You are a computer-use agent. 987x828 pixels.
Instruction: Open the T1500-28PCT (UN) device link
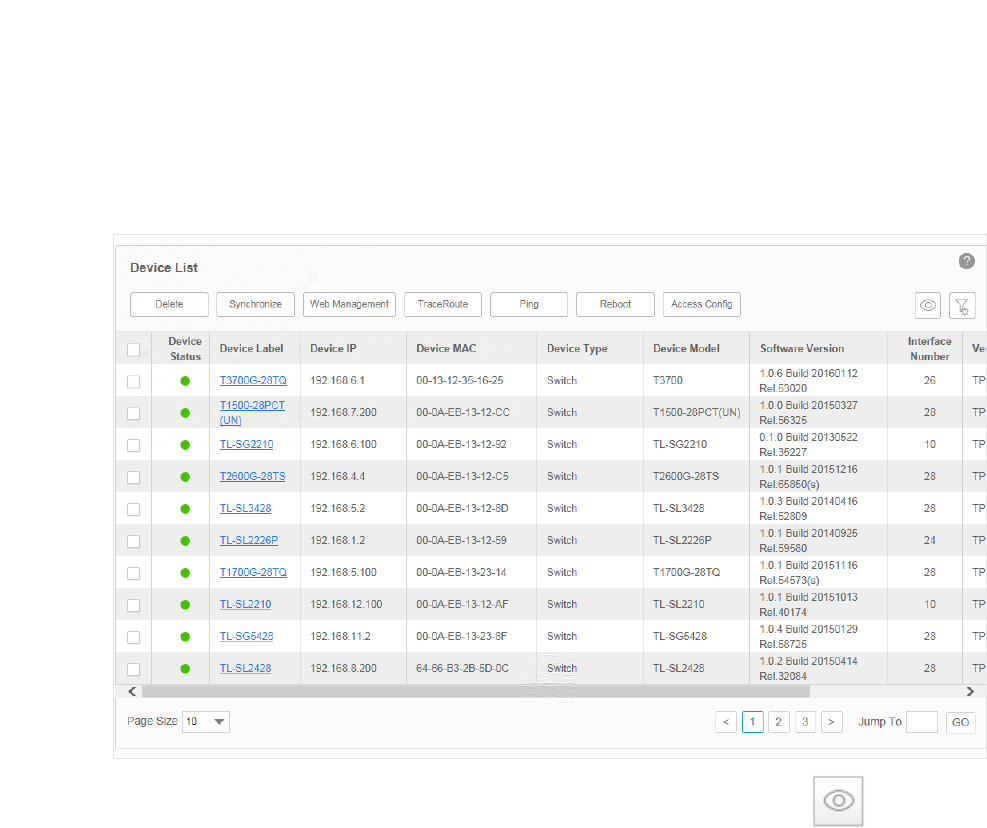click(x=252, y=412)
